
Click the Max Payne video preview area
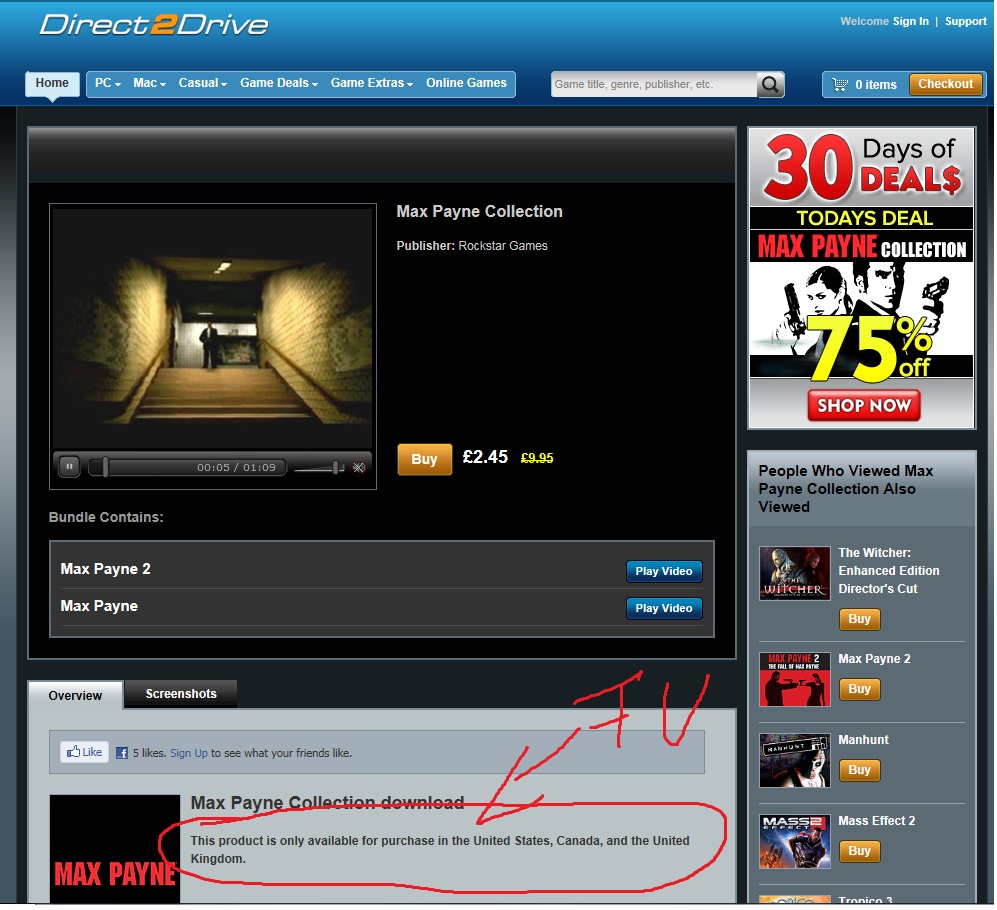[212, 328]
